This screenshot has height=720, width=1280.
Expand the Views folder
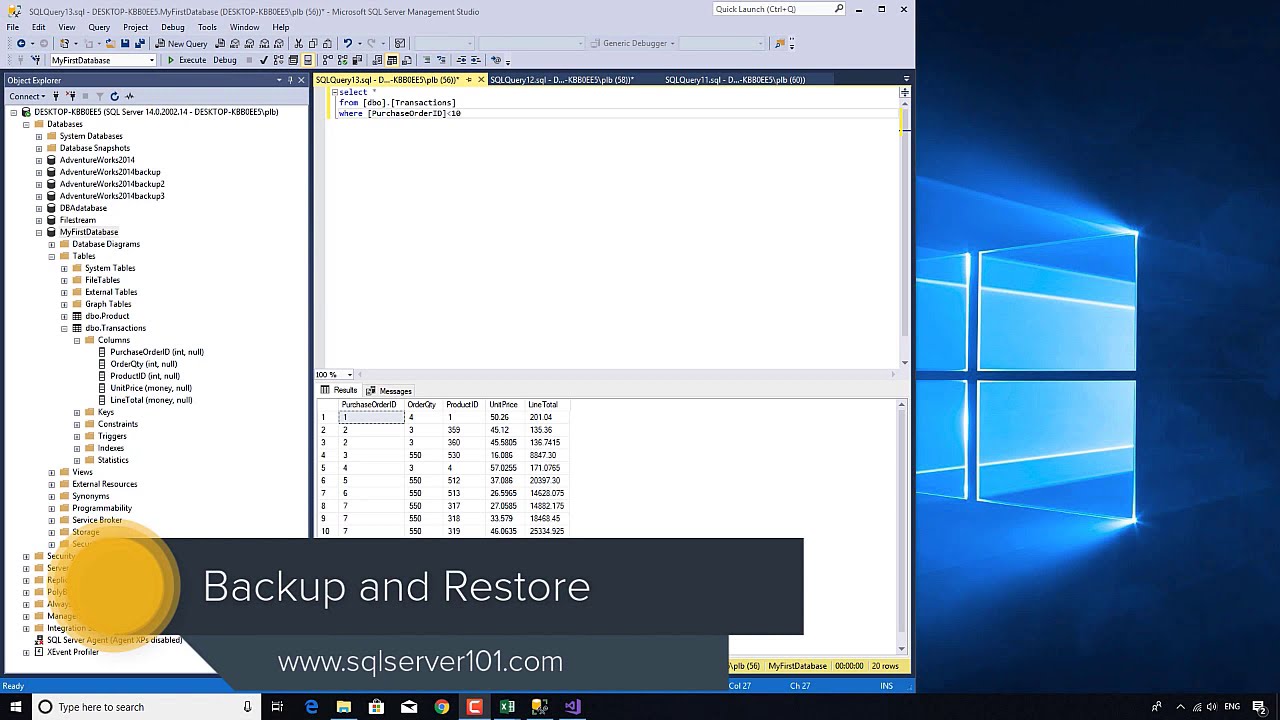(52, 472)
